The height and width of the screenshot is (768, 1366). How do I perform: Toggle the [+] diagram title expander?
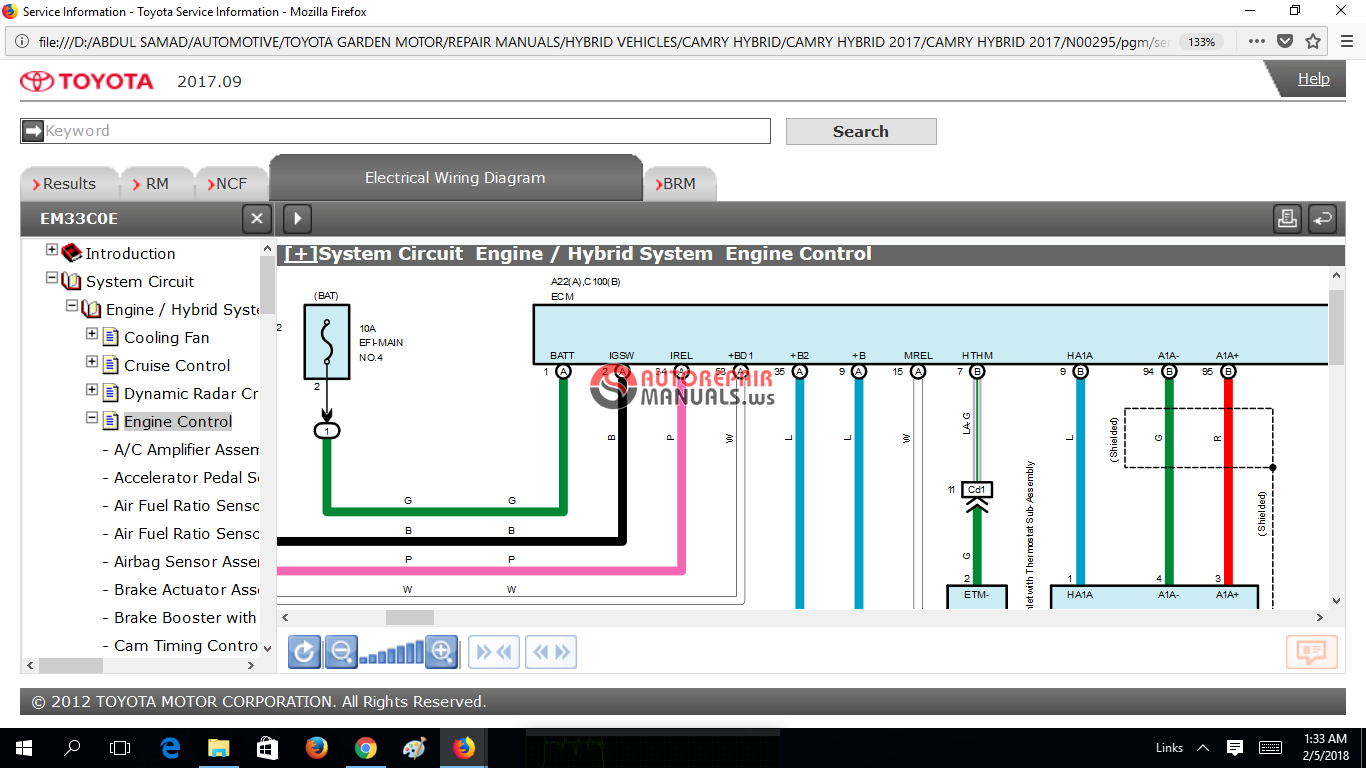coord(300,254)
